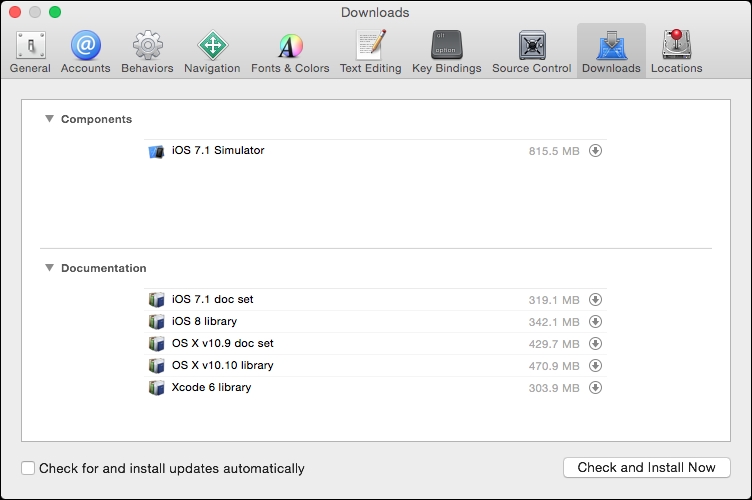Click the 319.1 MB size value
Image resolution: width=752 pixels, height=500 pixels.
tap(554, 301)
